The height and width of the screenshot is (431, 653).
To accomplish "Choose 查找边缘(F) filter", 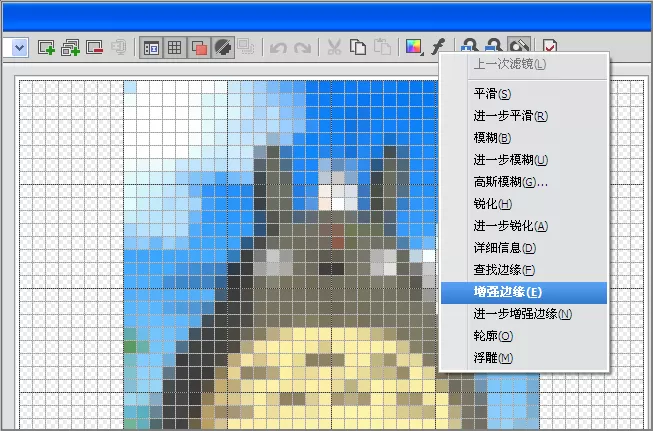I will tap(524, 270).
